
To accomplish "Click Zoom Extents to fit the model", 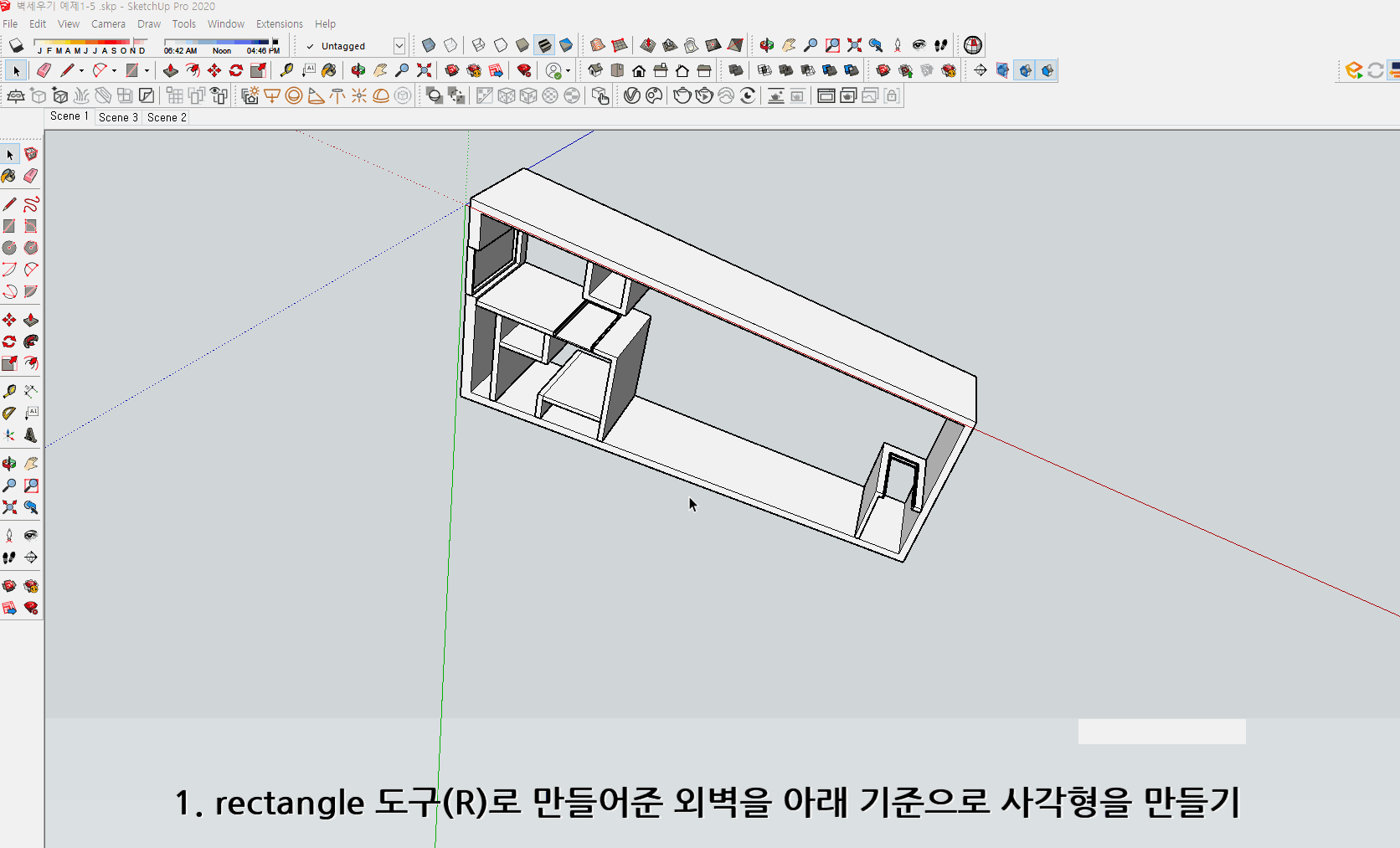I will click(x=423, y=70).
